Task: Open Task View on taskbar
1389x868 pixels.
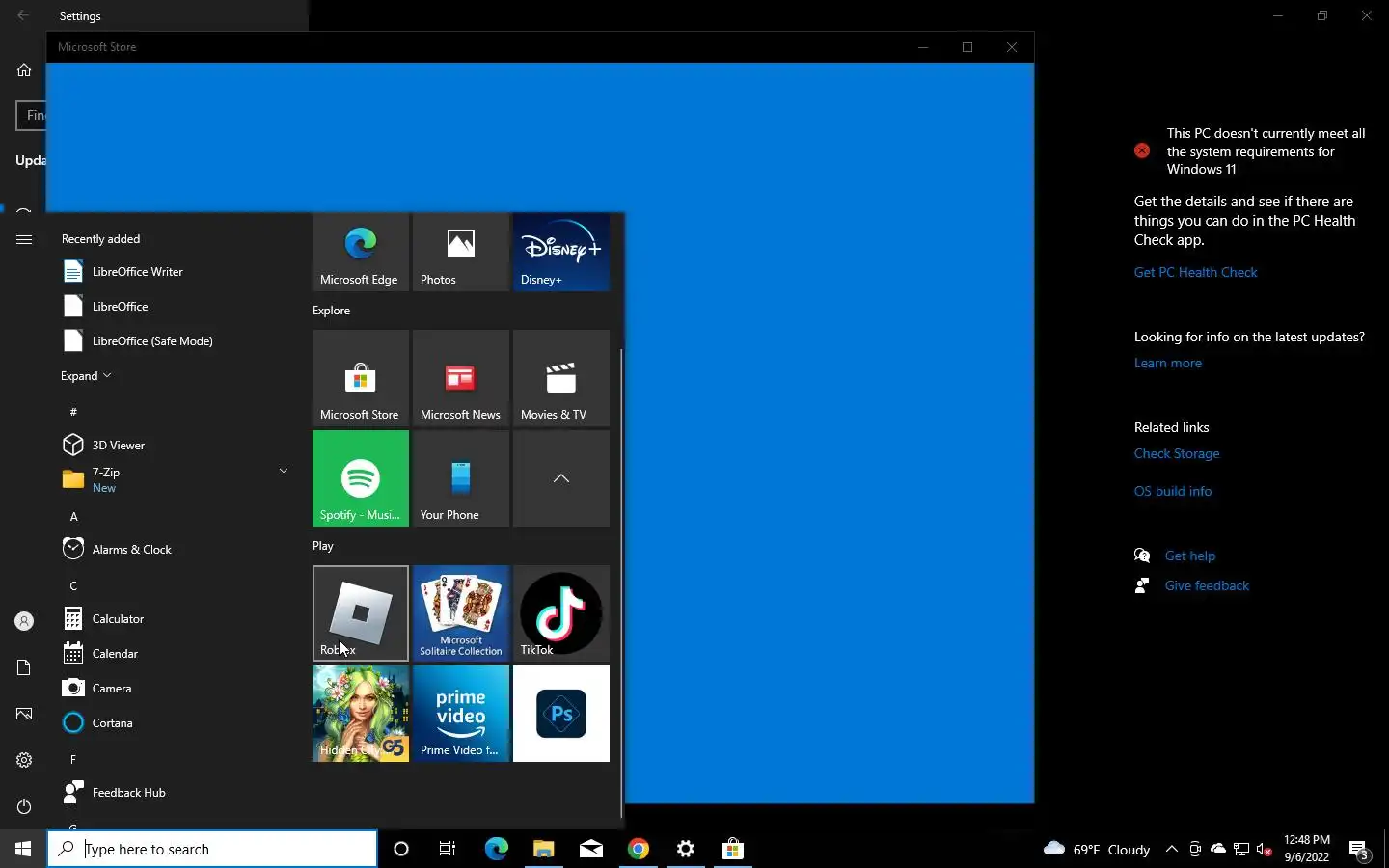Action: [448, 849]
